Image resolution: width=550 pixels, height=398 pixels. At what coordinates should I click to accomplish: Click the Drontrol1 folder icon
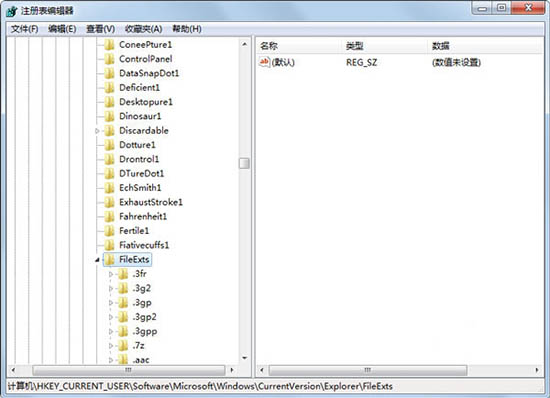click(x=109, y=159)
